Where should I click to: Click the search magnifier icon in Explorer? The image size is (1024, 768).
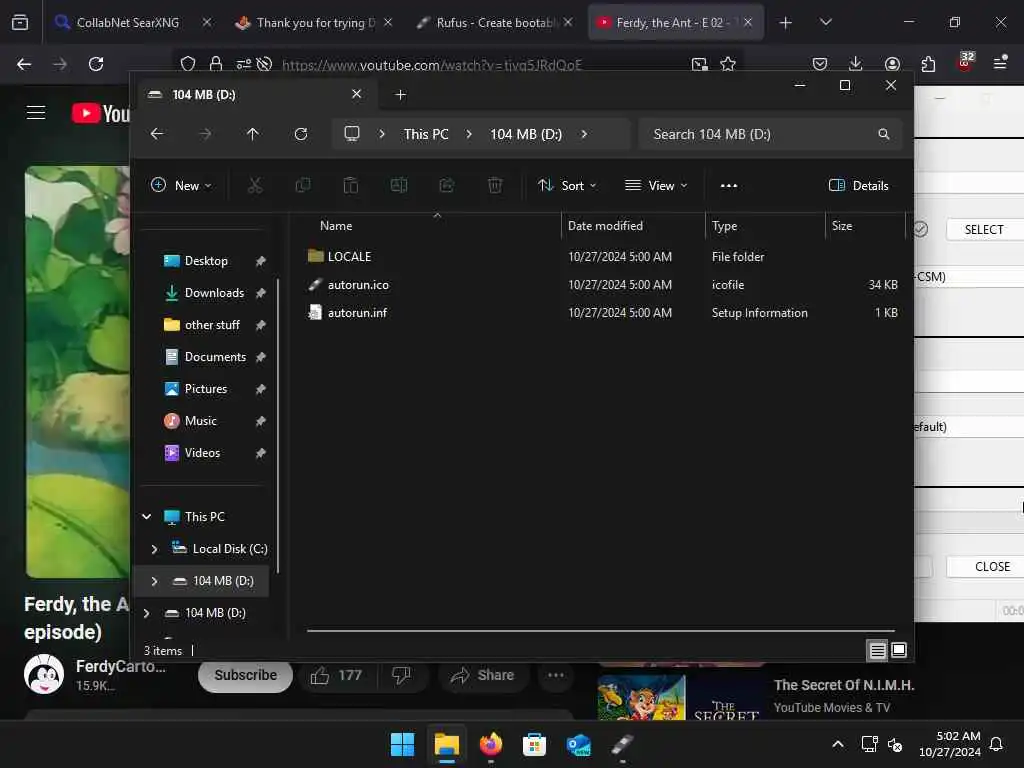click(x=884, y=134)
